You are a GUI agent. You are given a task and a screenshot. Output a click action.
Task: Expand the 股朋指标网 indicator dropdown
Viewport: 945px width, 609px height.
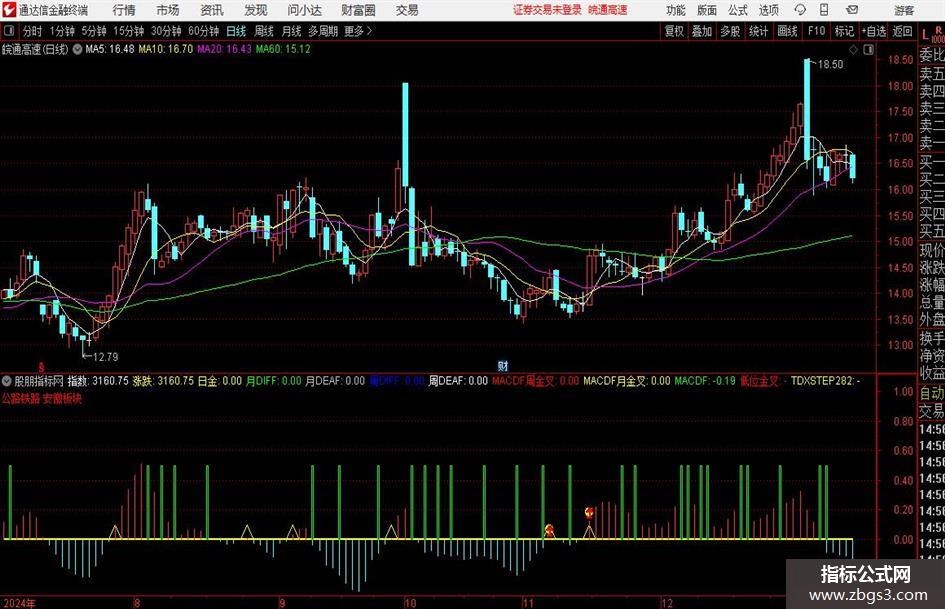tap(7, 381)
